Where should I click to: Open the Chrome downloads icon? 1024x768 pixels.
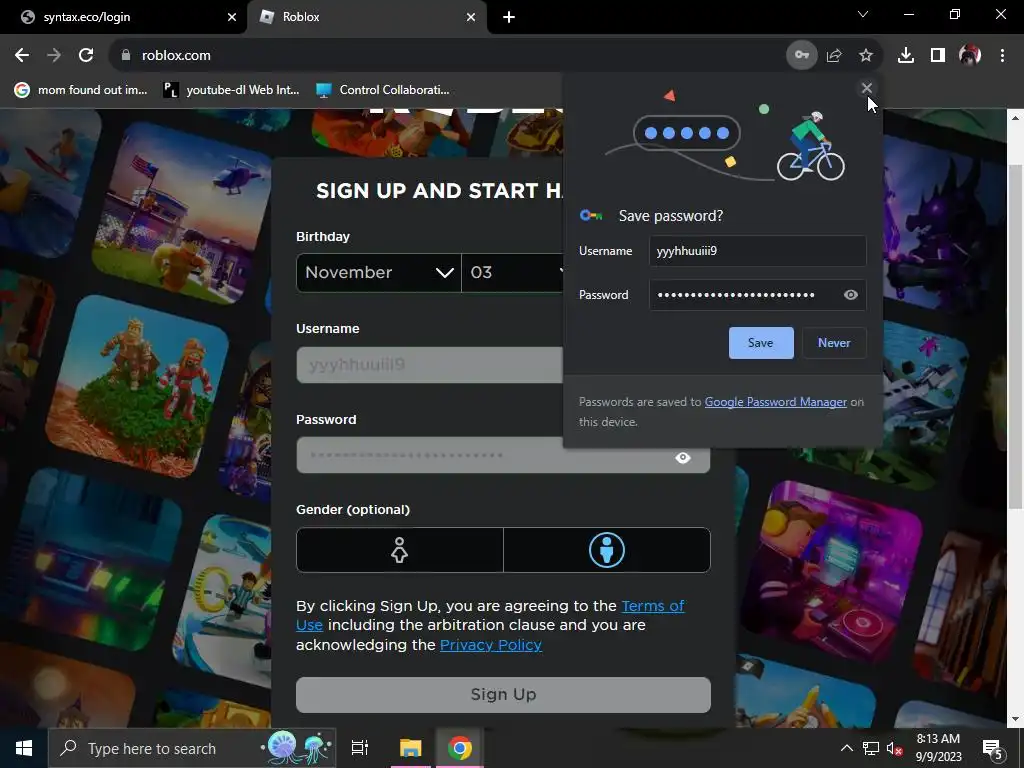[906, 56]
